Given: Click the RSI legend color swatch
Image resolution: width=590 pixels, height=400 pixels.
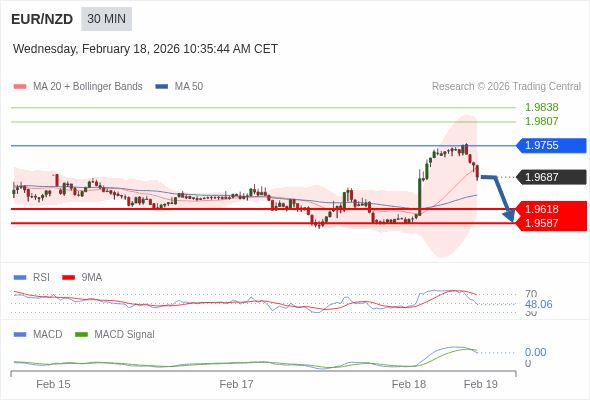Looking at the screenshot, I should [20, 278].
